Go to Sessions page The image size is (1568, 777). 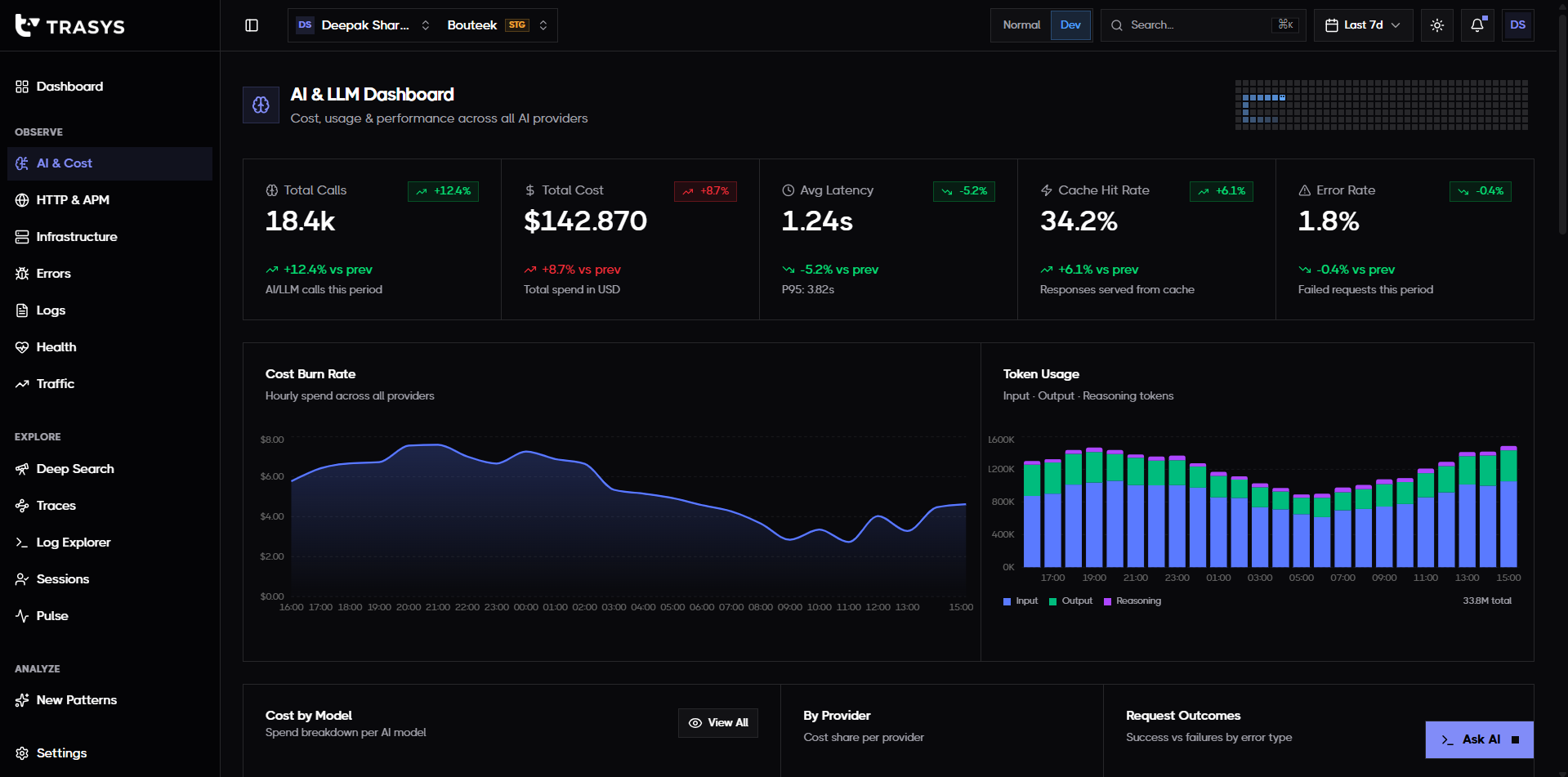pos(109,579)
